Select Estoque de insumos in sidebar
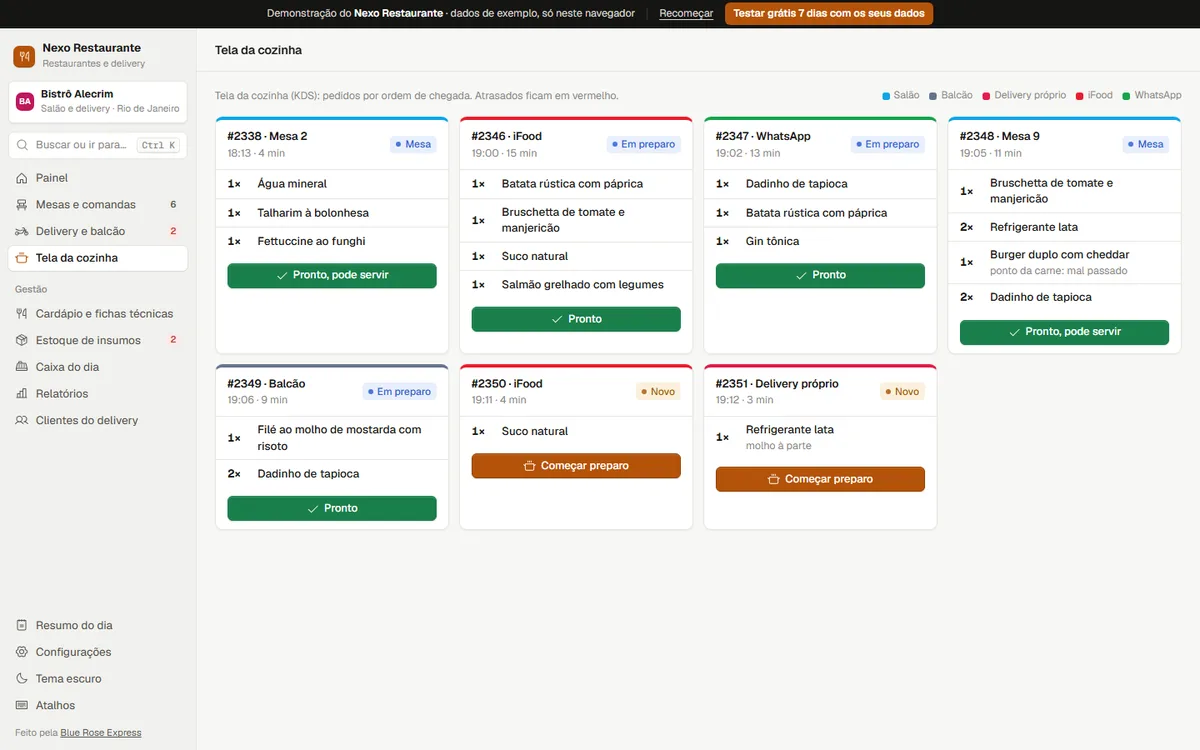The width and height of the screenshot is (1200, 750). (98, 340)
